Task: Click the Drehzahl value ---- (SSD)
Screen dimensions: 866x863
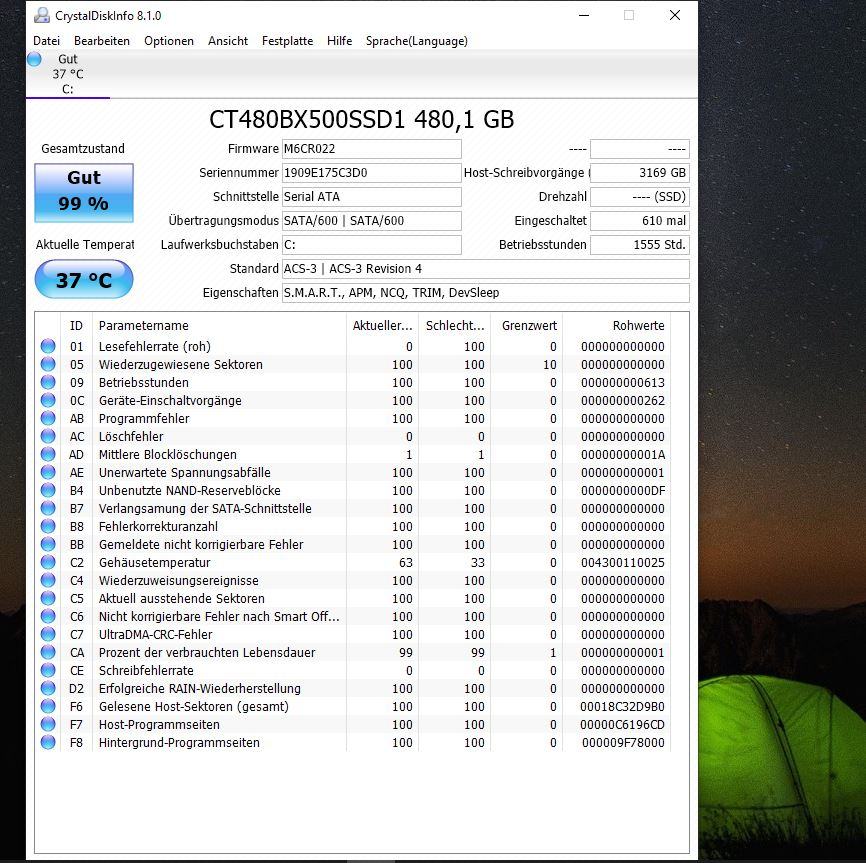Action: click(x=640, y=197)
